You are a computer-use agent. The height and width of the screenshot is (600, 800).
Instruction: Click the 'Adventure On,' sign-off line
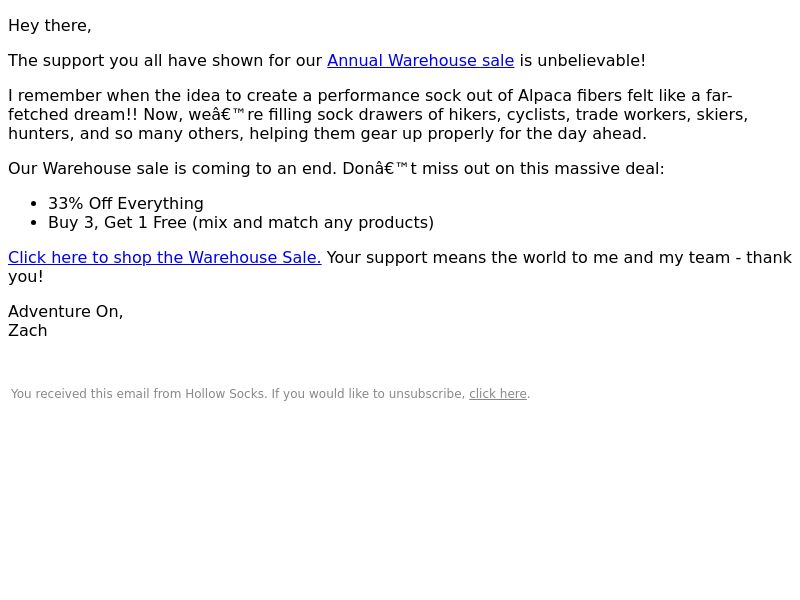point(65,312)
